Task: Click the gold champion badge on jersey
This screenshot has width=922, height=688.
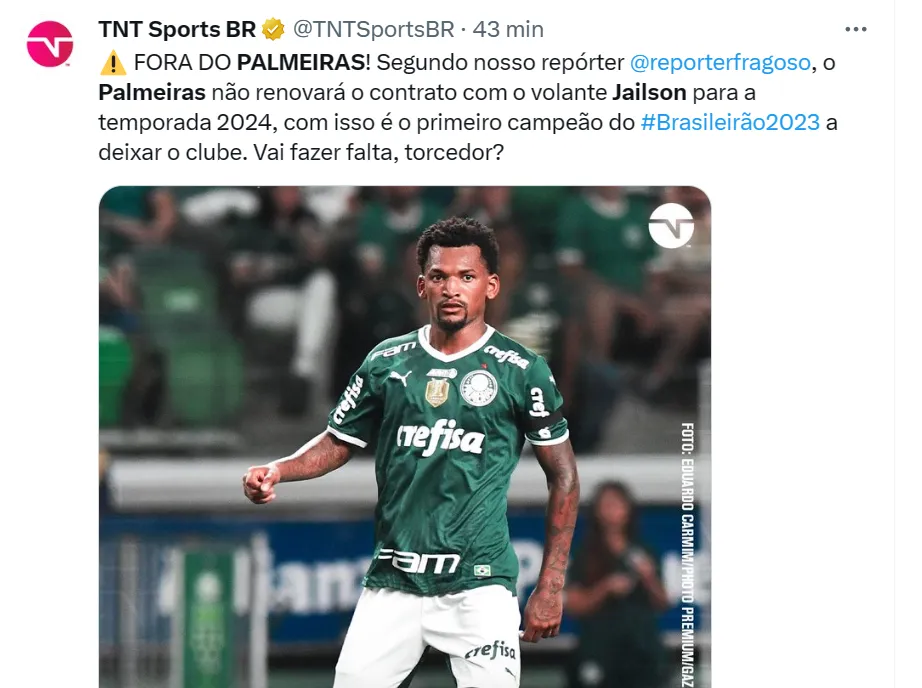Action: (437, 392)
